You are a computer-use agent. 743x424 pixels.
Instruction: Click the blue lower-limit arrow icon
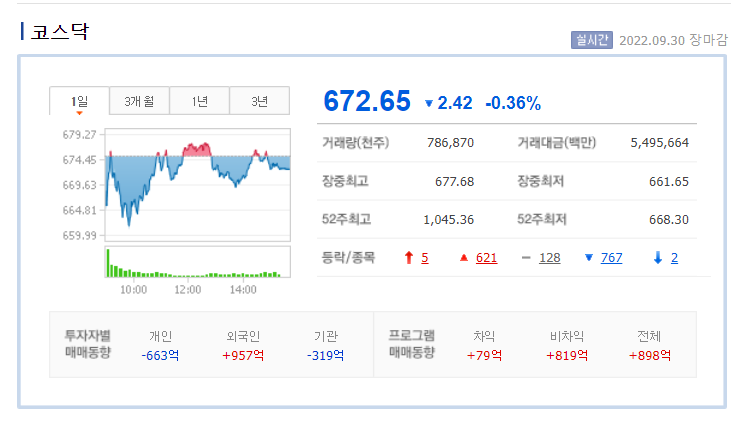tap(658, 258)
